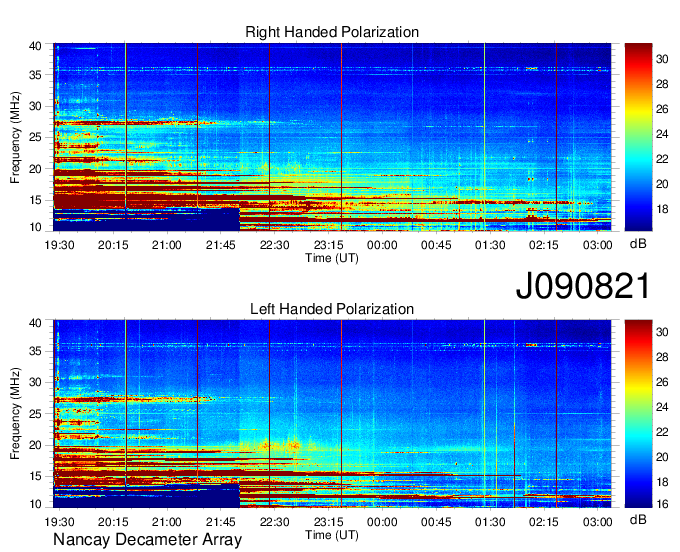Click the 00:00 time tick under Left Handed plot
The height and width of the screenshot is (552, 680).
[x=382, y=522]
